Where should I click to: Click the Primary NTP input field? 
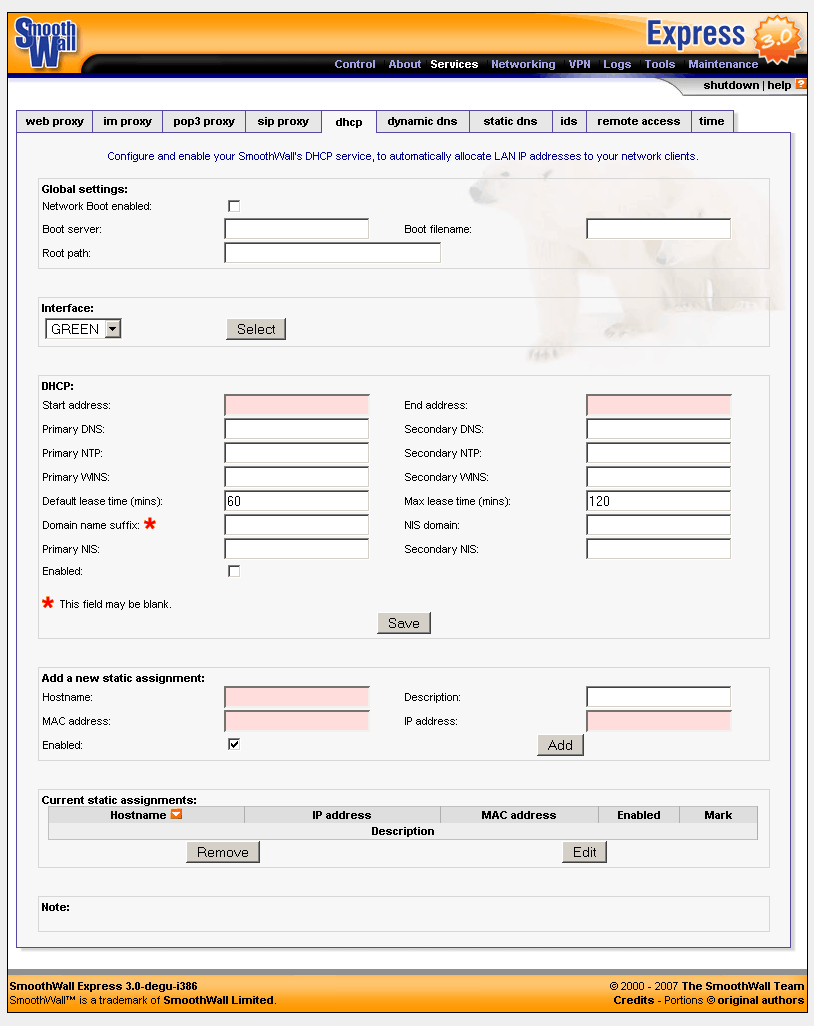(x=296, y=453)
